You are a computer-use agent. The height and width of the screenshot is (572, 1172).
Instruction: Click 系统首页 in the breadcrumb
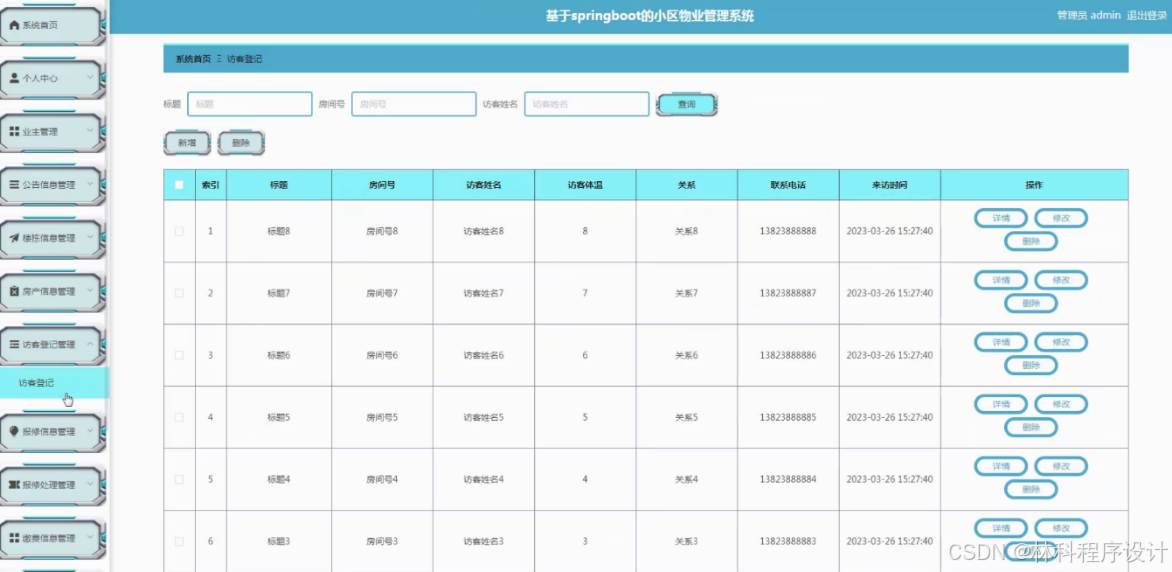pyautogui.click(x=193, y=59)
